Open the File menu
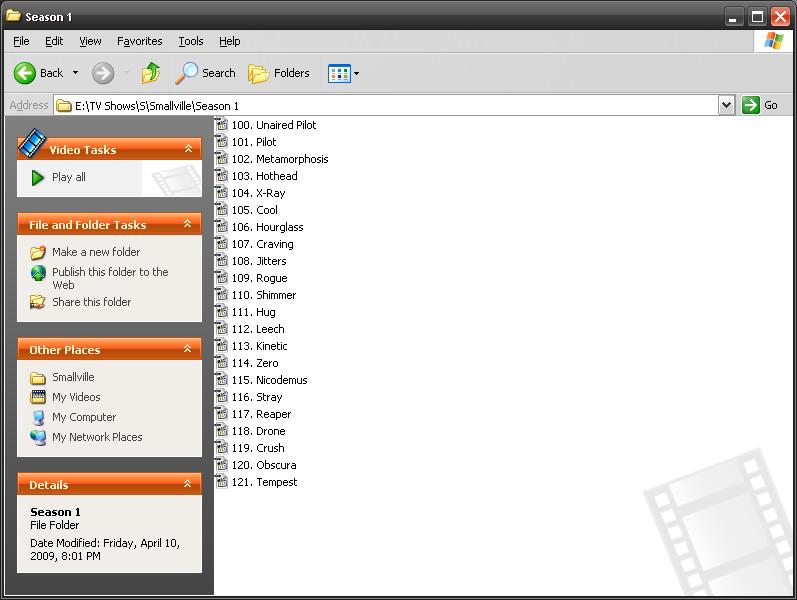797x600 pixels. (x=21, y=41)
